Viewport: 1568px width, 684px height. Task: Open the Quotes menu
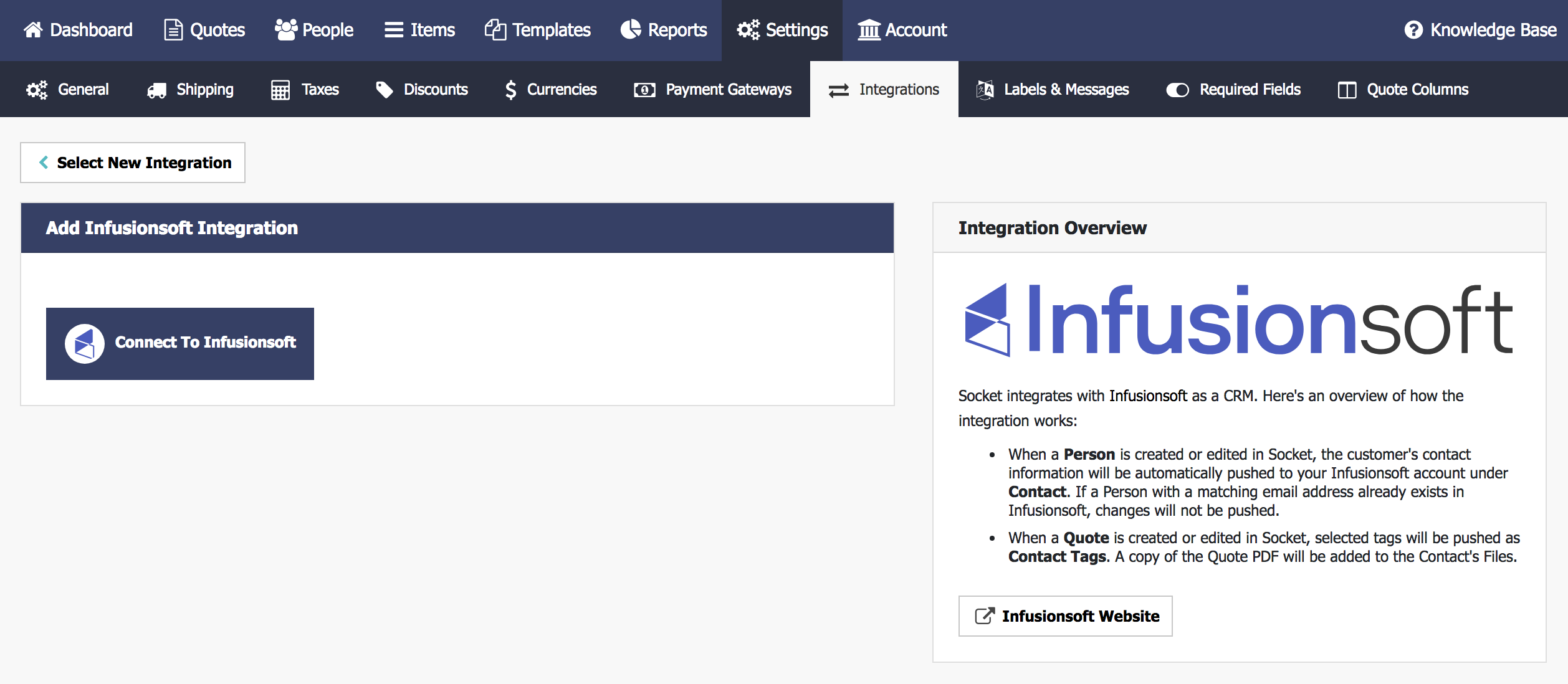pyautogui.click(x=204, y=30)
